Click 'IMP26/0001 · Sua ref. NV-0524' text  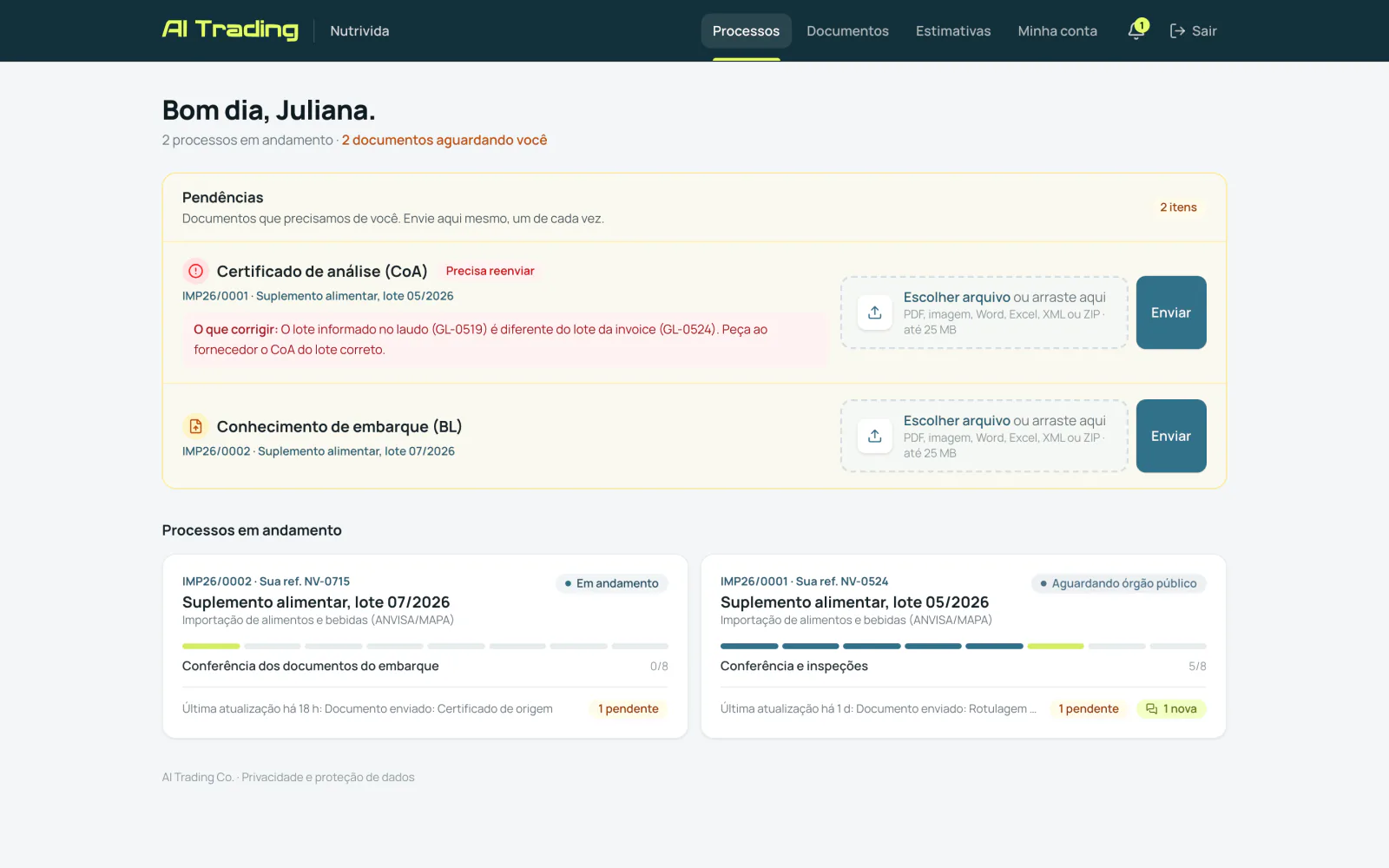[x=804, y=582]
